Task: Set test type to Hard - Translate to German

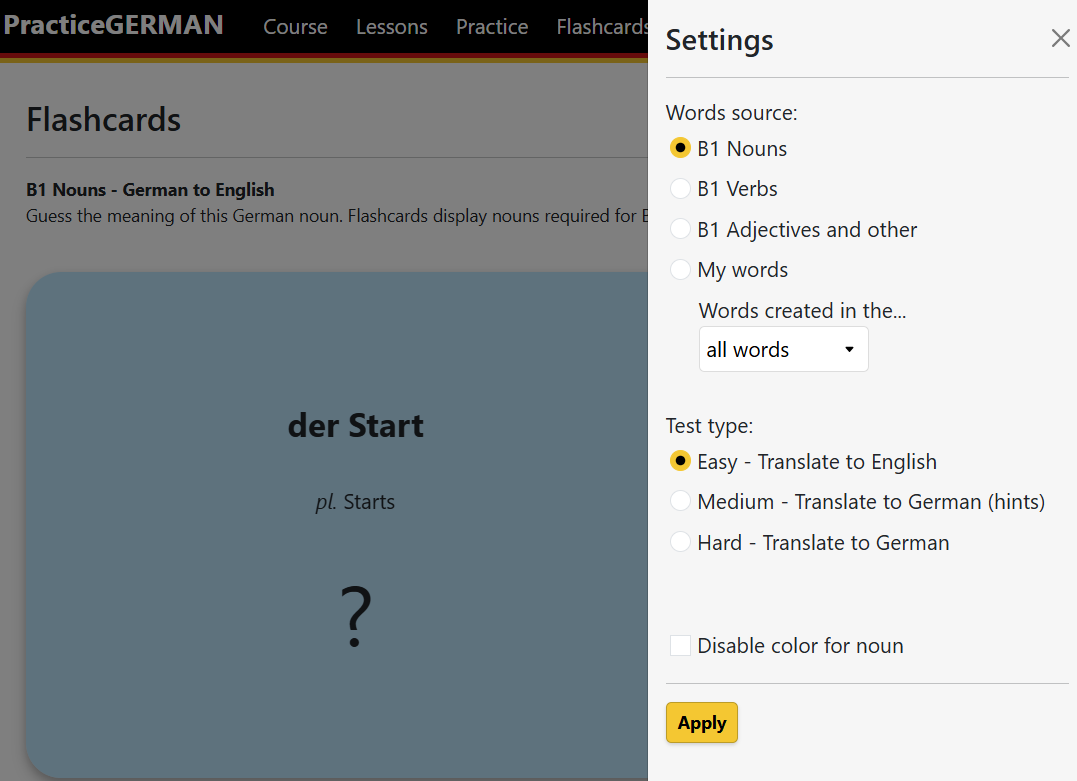Action: click(x=680, y=543)
